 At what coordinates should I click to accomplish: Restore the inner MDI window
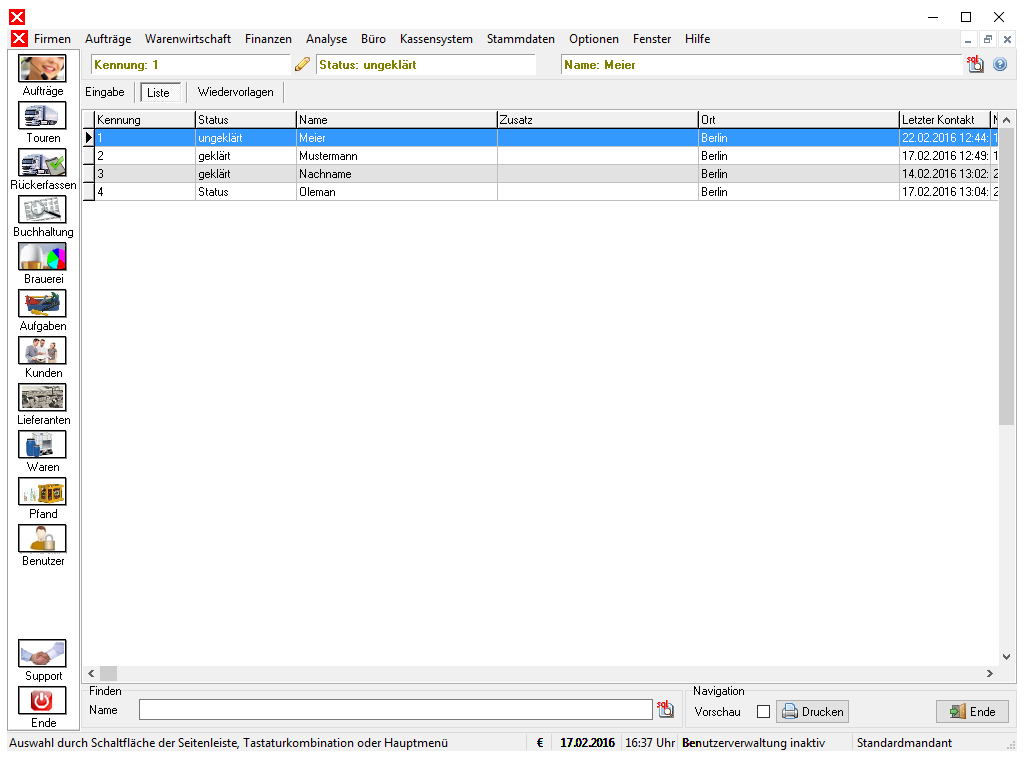point(987,40)
